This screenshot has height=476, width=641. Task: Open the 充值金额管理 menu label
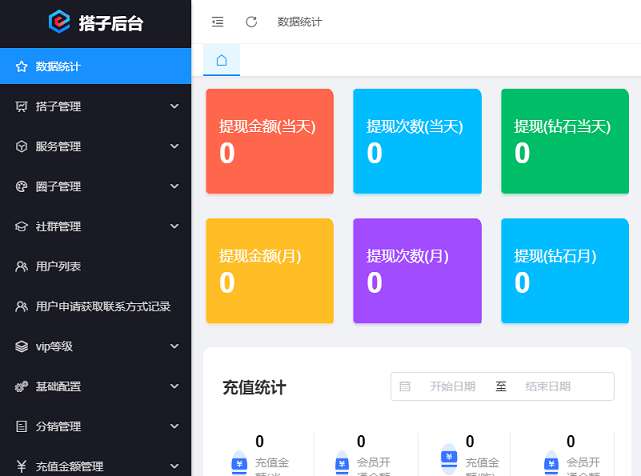(x=69, y=466)
